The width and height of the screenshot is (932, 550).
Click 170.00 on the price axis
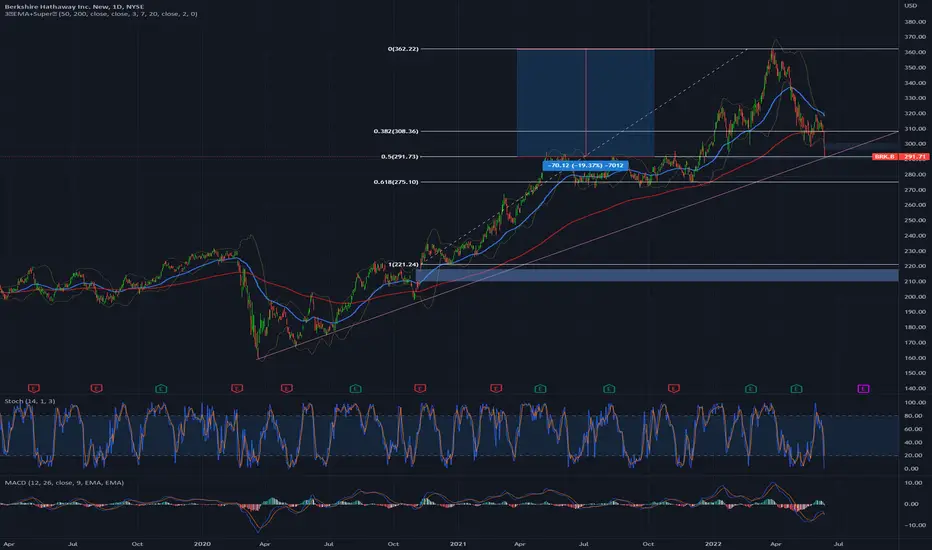coord(915,342)
